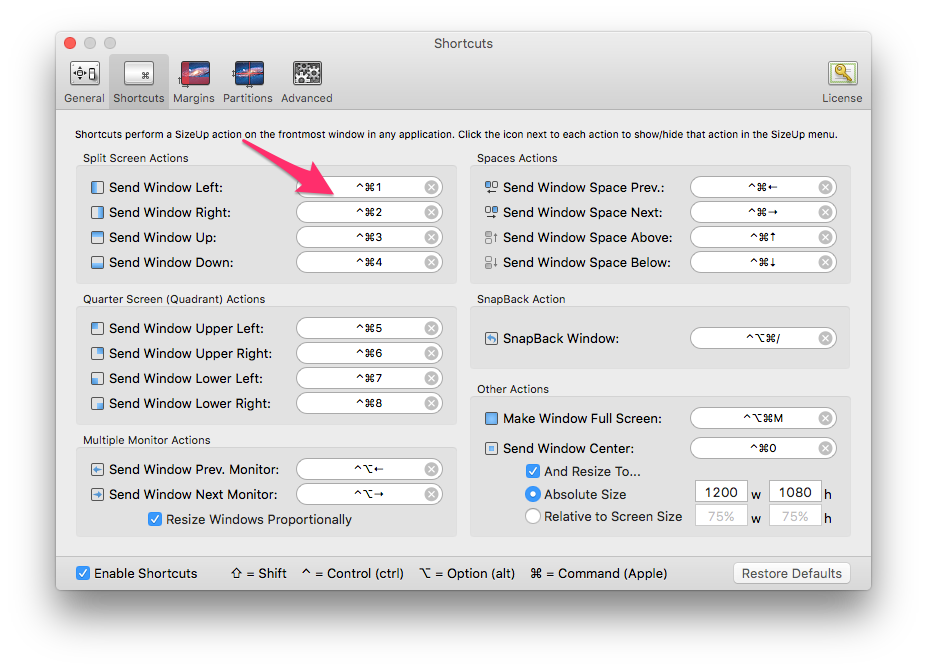Screen dimensions: 927x670
Task: Go to the Advanced tab
Action: 307,82
